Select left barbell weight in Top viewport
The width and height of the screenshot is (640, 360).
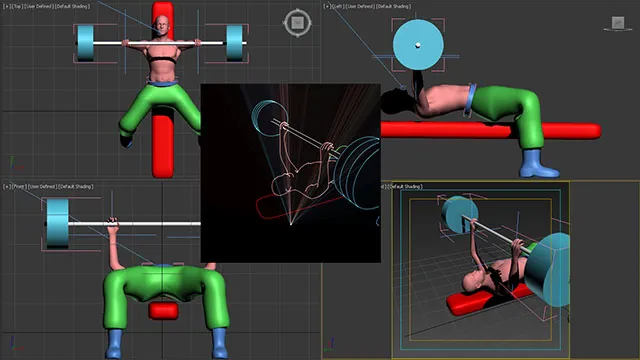[x=85, y=43]
